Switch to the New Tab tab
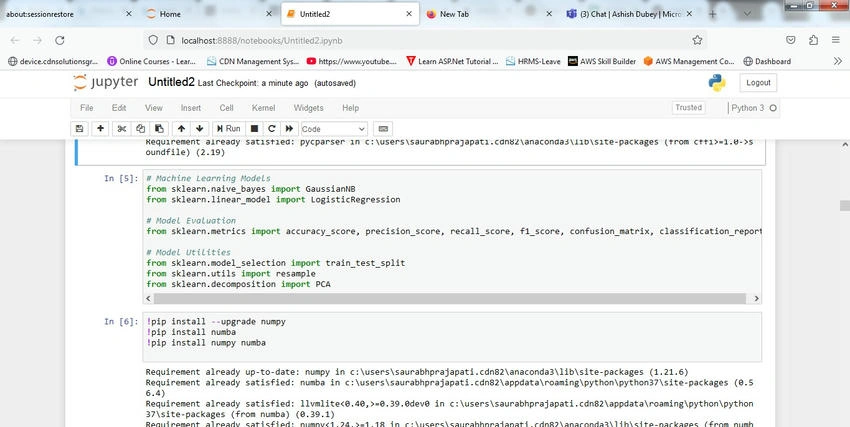 pos(490,14)
